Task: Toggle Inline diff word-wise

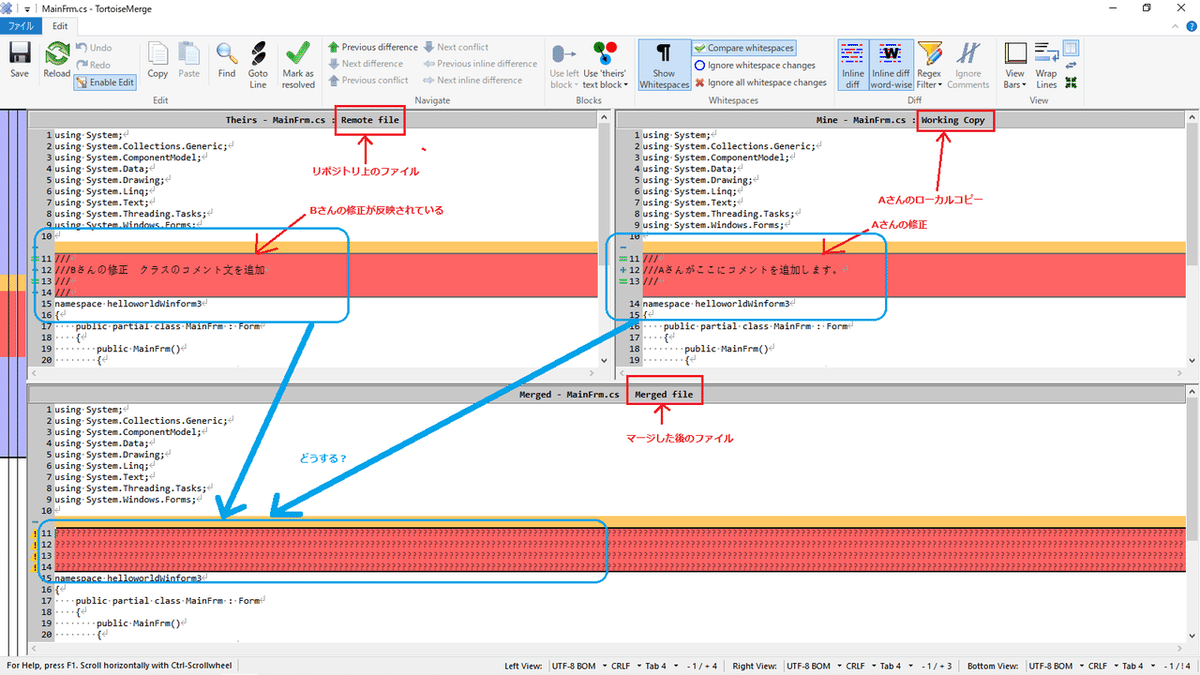Action: pos(890,65)
